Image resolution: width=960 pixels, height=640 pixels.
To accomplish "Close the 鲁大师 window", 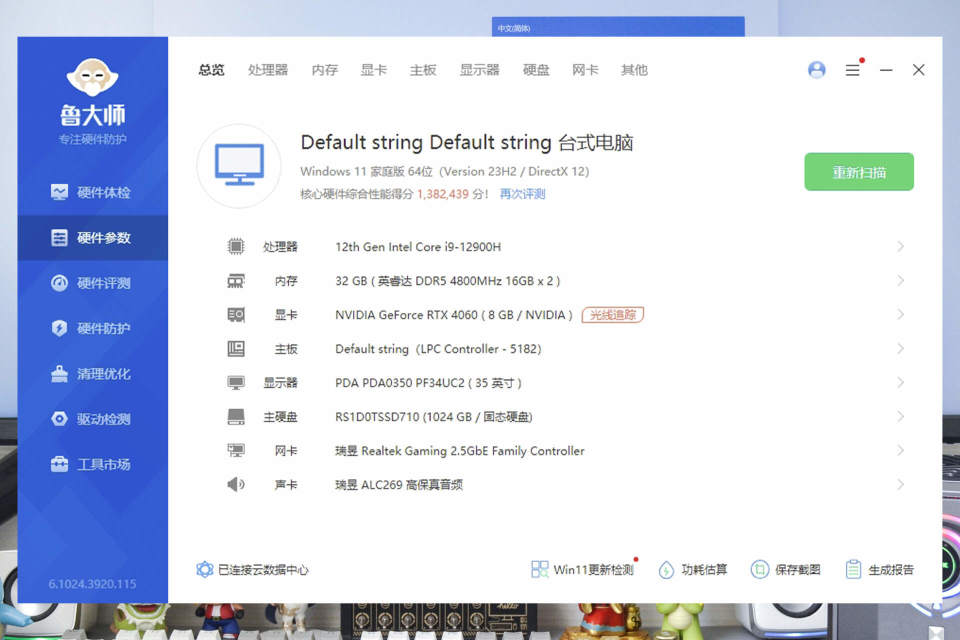I will [918, 70].
